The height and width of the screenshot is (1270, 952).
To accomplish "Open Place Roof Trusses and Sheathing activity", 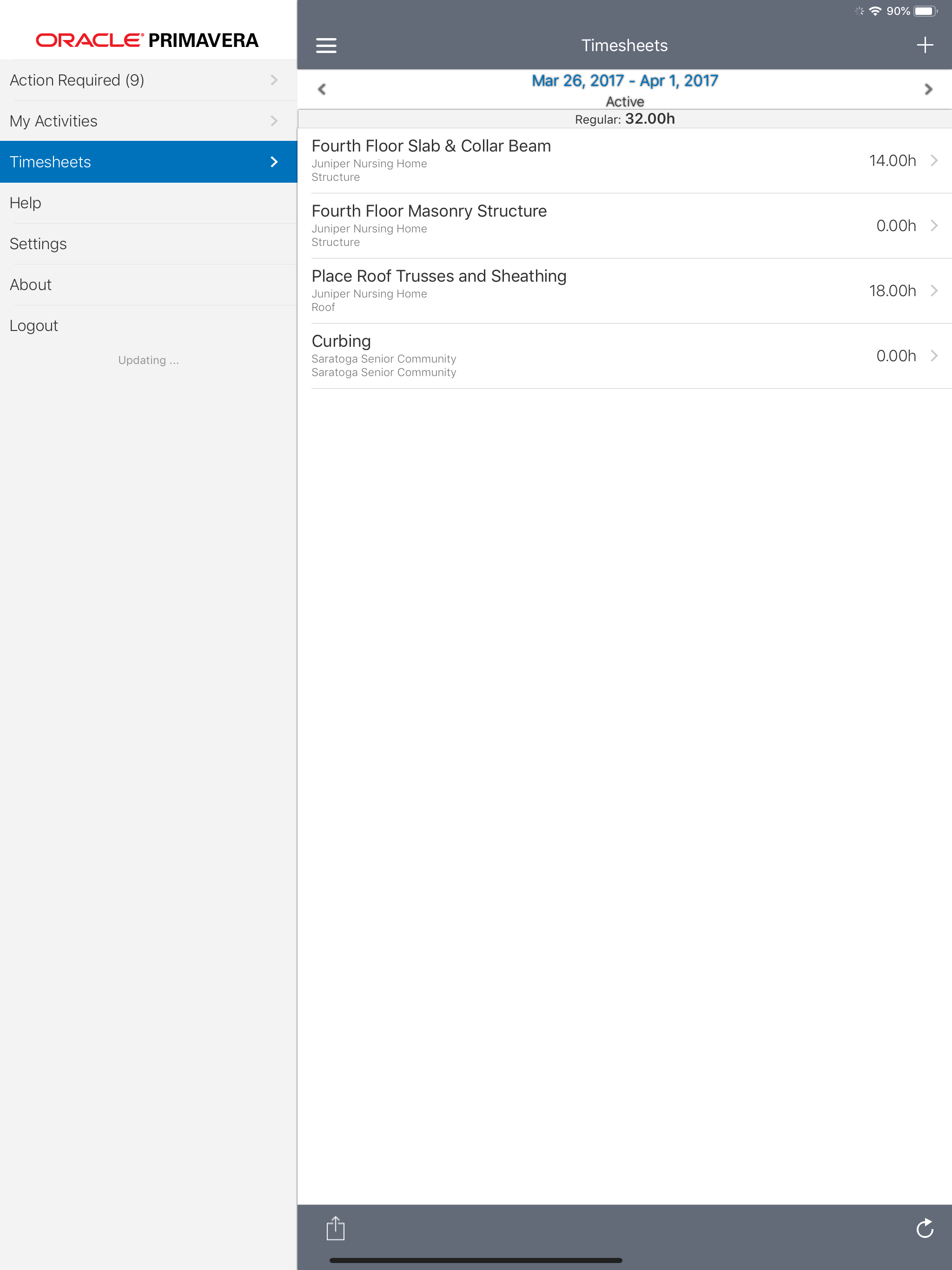I will coord(625,291).
